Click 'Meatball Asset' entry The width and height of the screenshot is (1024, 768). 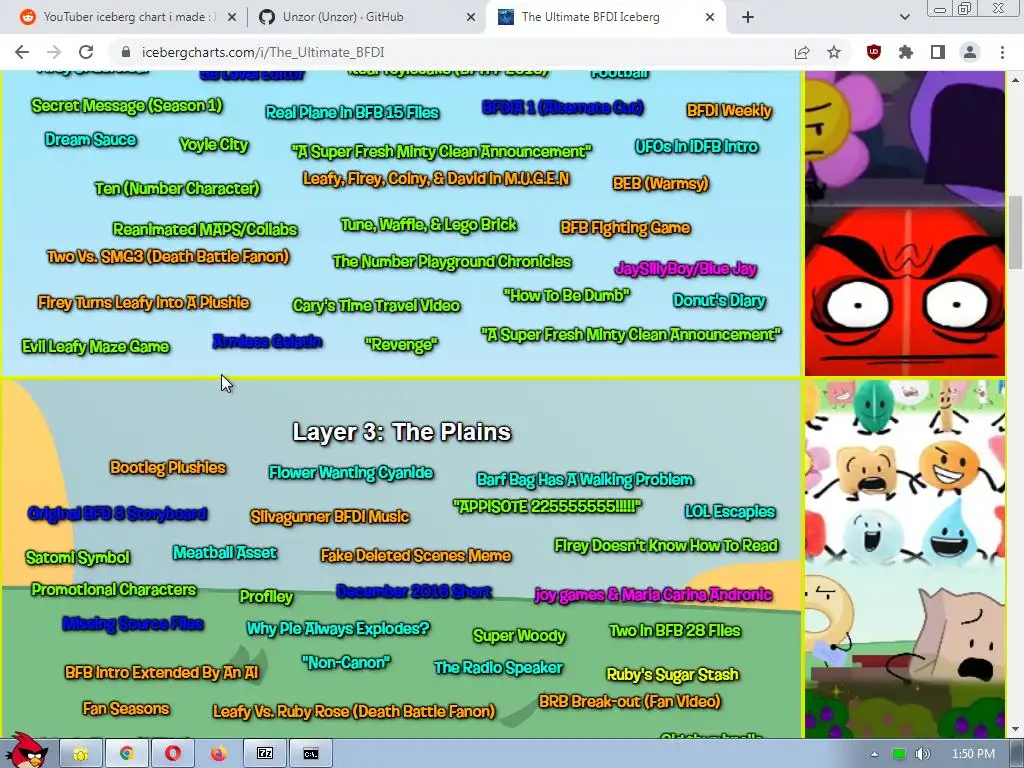tap(225, 552)
